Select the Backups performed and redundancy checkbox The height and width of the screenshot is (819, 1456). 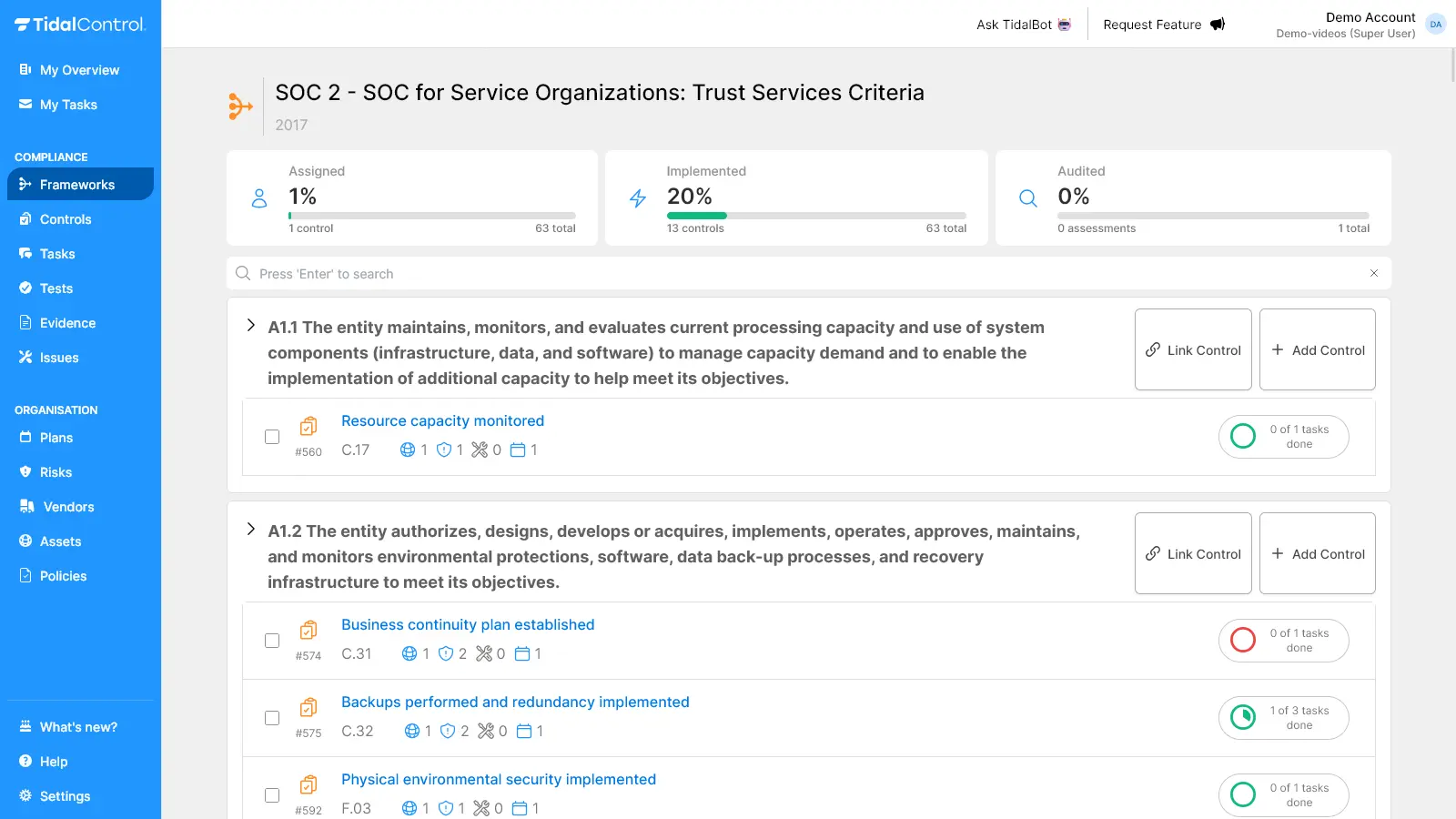[272, 718]
